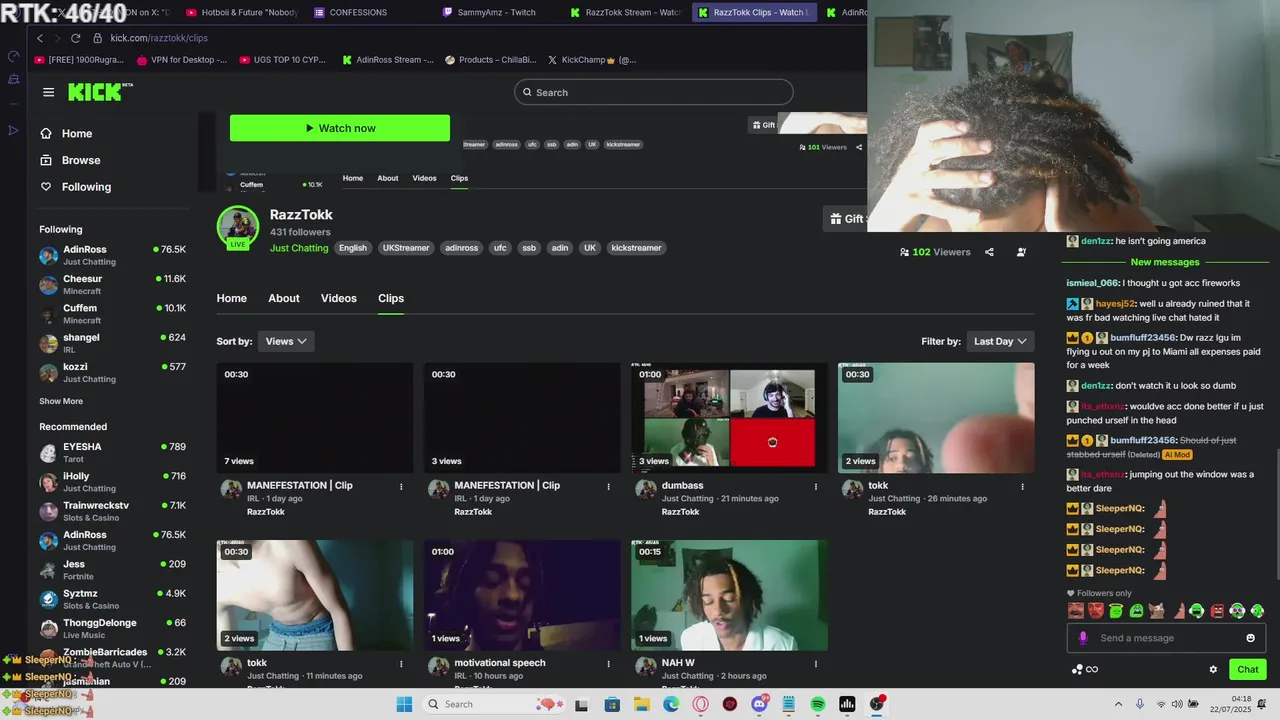Screen dimensions: 1280x720
Task: Switch to the Videos tab
Action: [339, 298]
